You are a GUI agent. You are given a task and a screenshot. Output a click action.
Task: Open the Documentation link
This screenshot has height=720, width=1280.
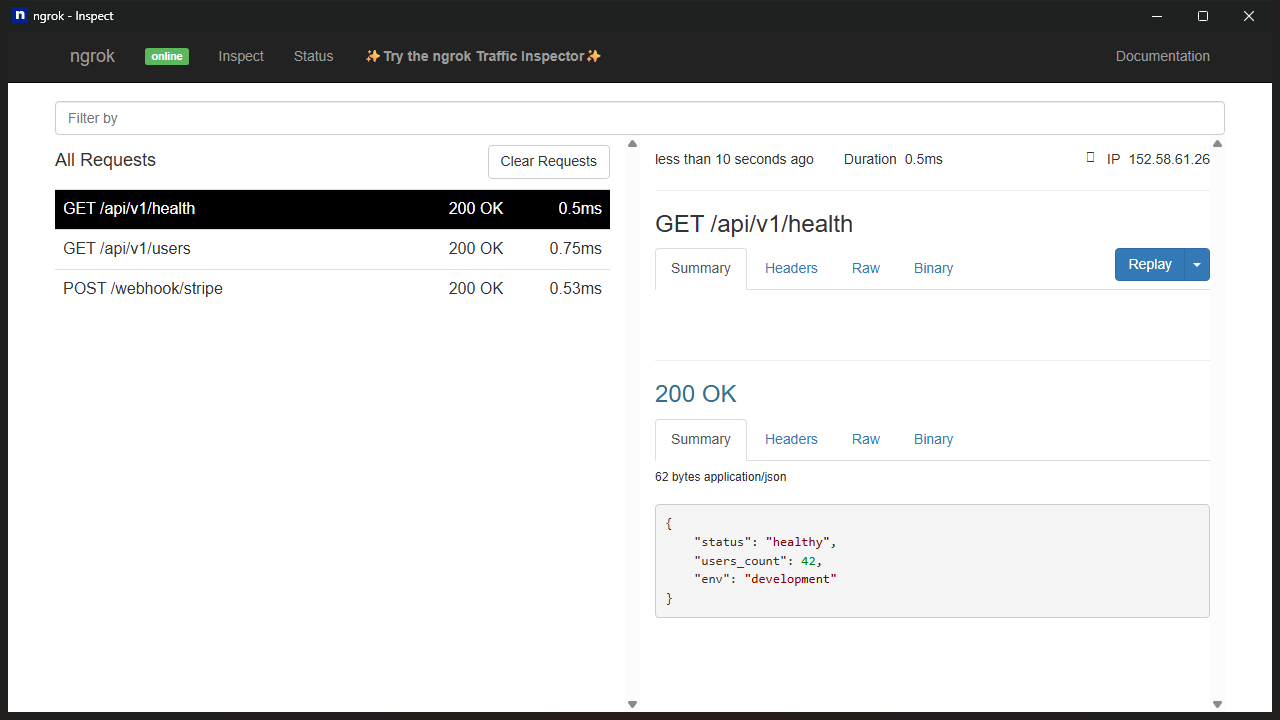(1163, 56)
